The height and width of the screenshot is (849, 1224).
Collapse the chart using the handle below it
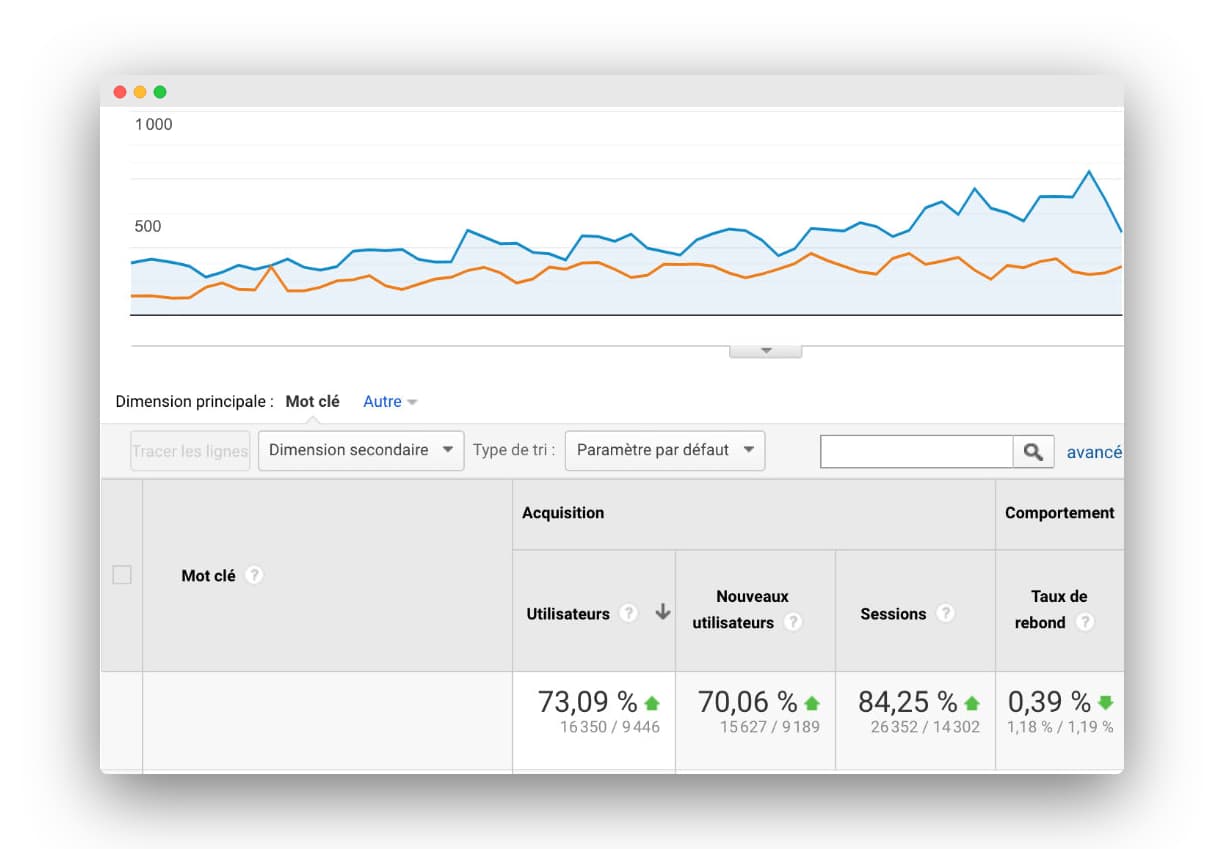[x=766, y=351]
